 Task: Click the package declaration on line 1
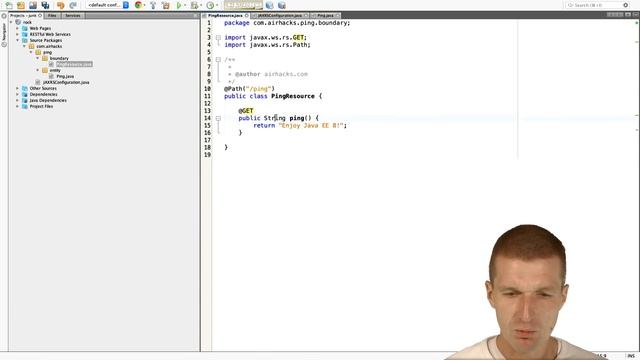[287, 23]
